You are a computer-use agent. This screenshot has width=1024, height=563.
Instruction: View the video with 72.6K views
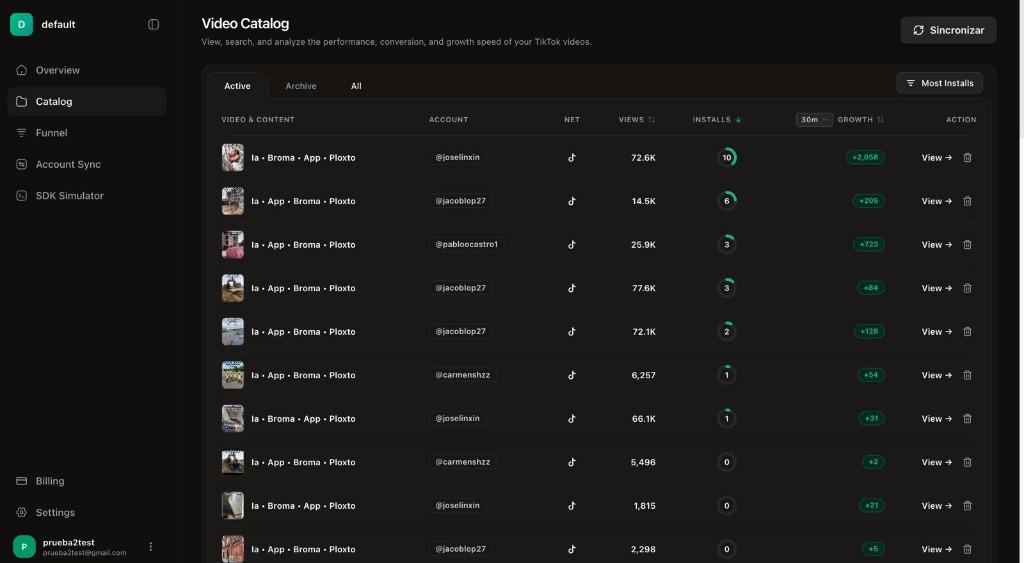pos(936,157)
